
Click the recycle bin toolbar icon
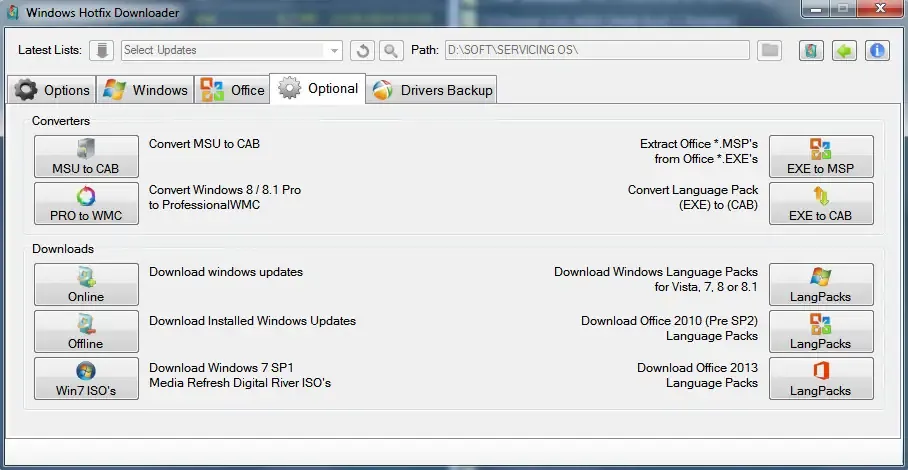[x=811, y=50]
